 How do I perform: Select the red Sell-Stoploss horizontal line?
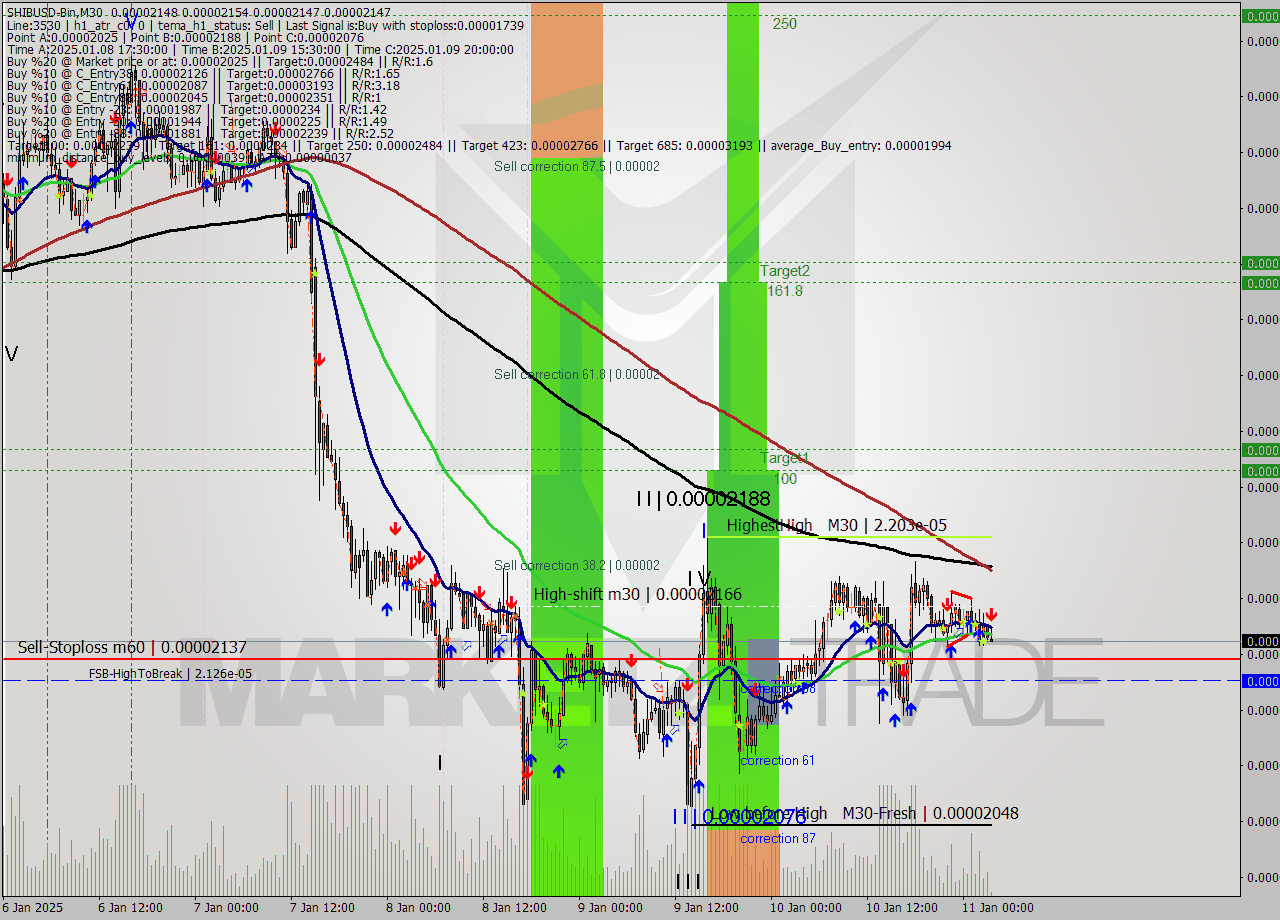pos(620,659)
